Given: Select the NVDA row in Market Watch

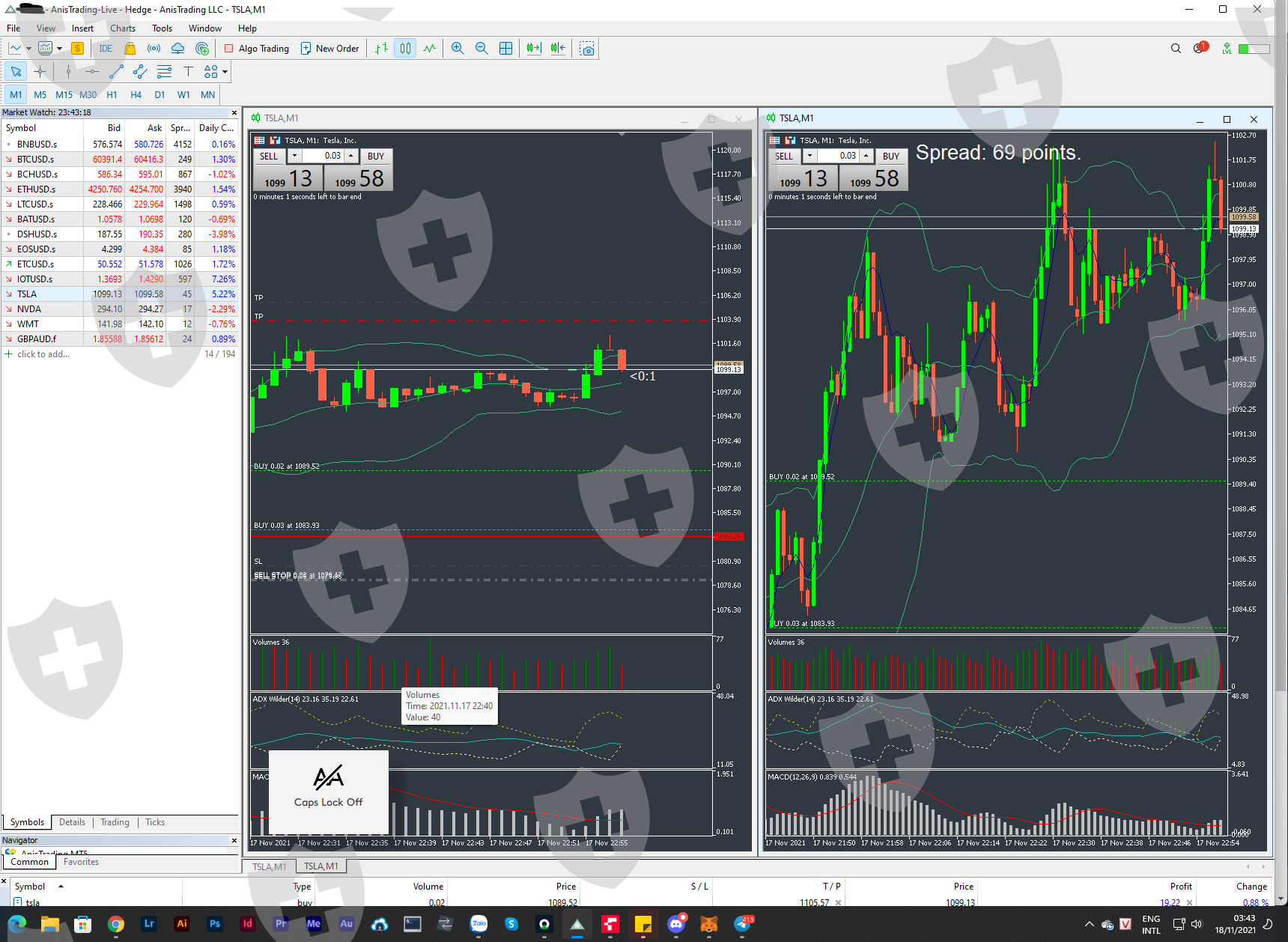Looking at the screenshot, I should 119,309.
